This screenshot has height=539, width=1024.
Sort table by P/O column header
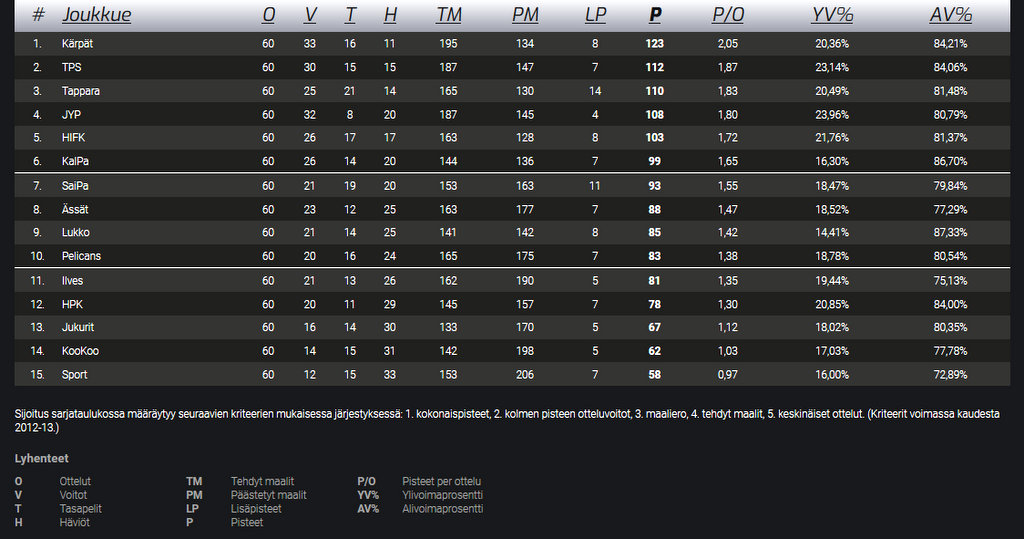point(727,15)
